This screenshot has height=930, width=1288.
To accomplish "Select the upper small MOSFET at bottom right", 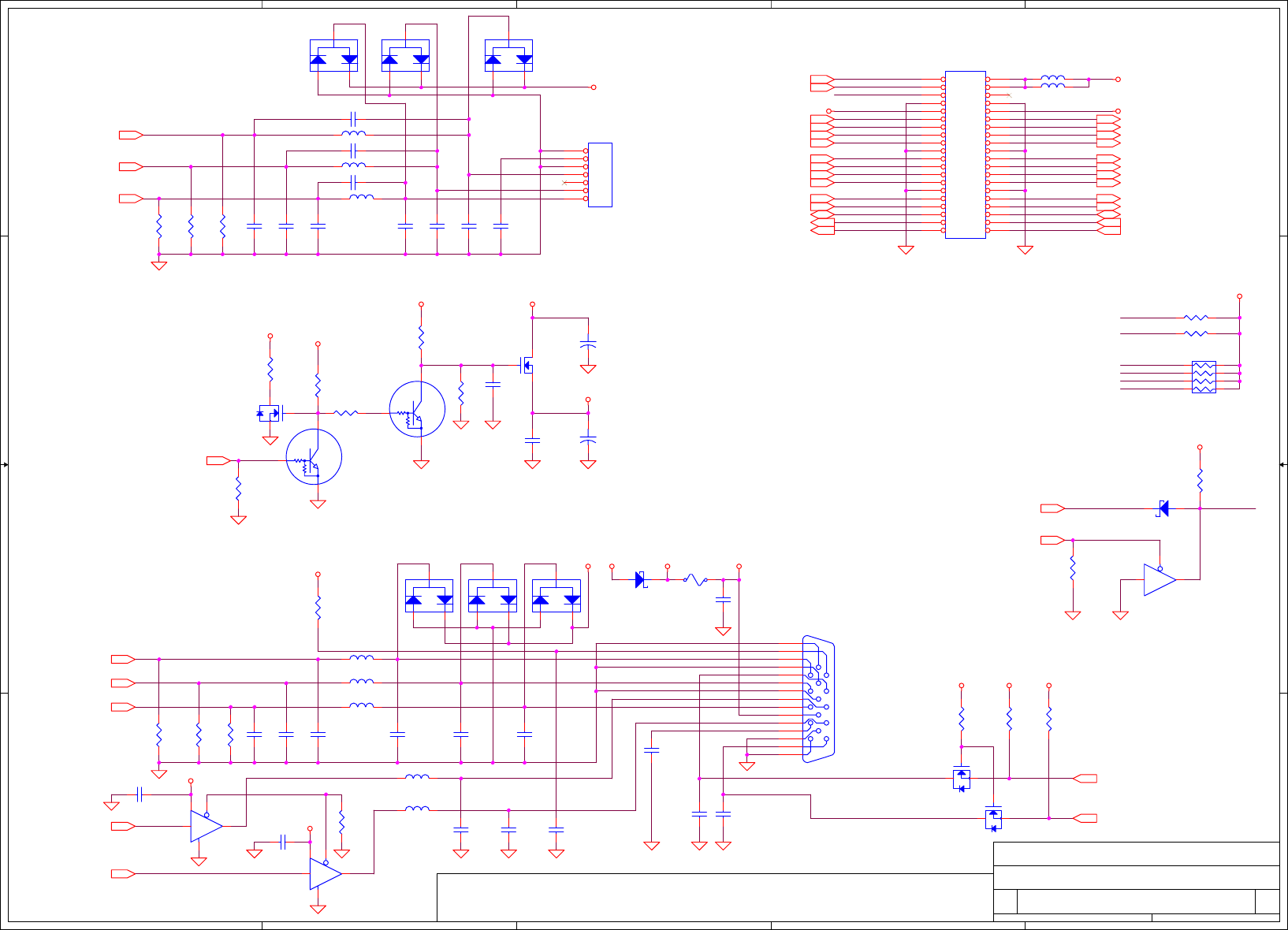I will pyautogui.click(x=962, y=779).
